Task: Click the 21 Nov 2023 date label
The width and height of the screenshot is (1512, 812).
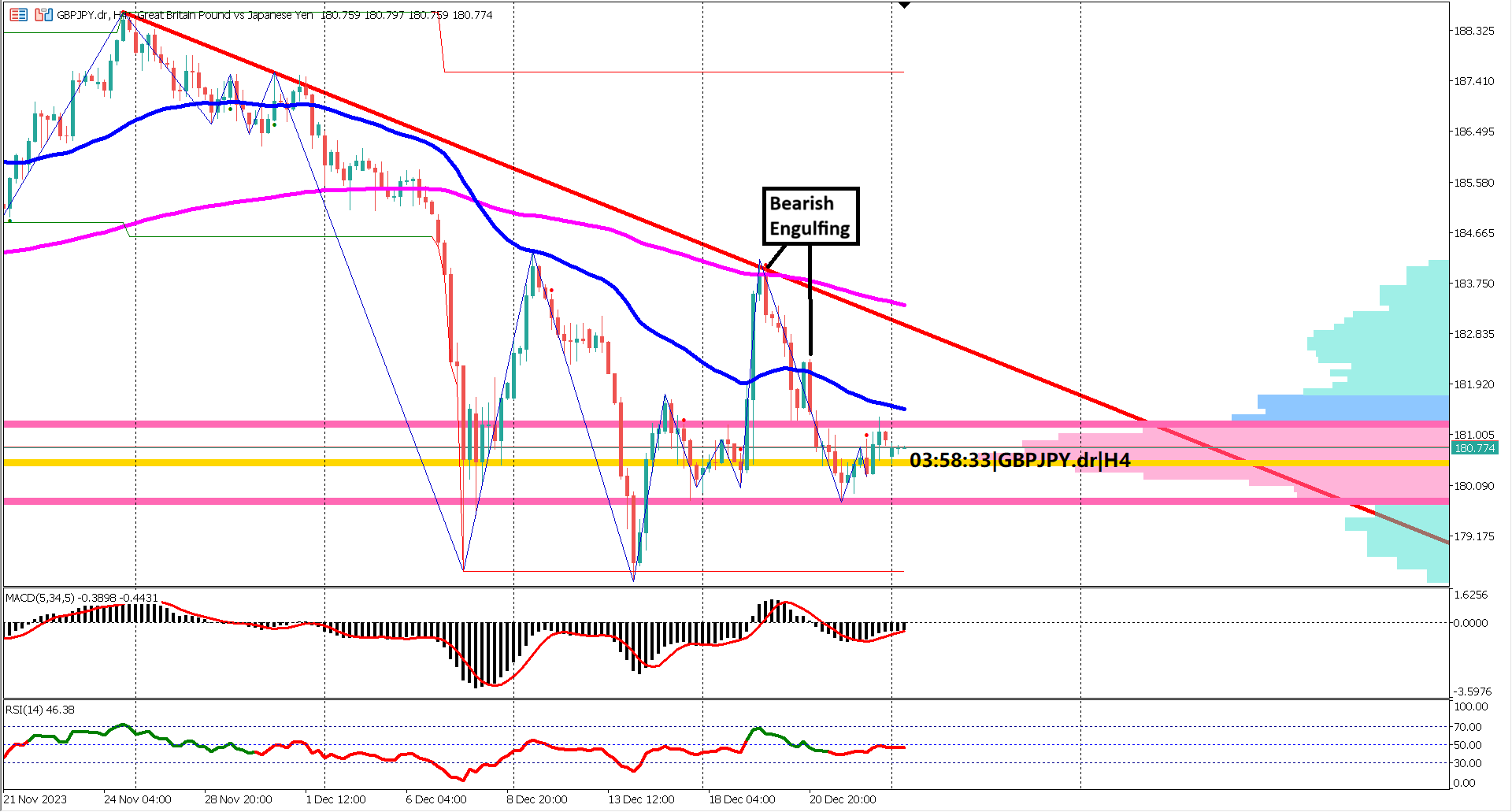Action: tap(35, 799)
